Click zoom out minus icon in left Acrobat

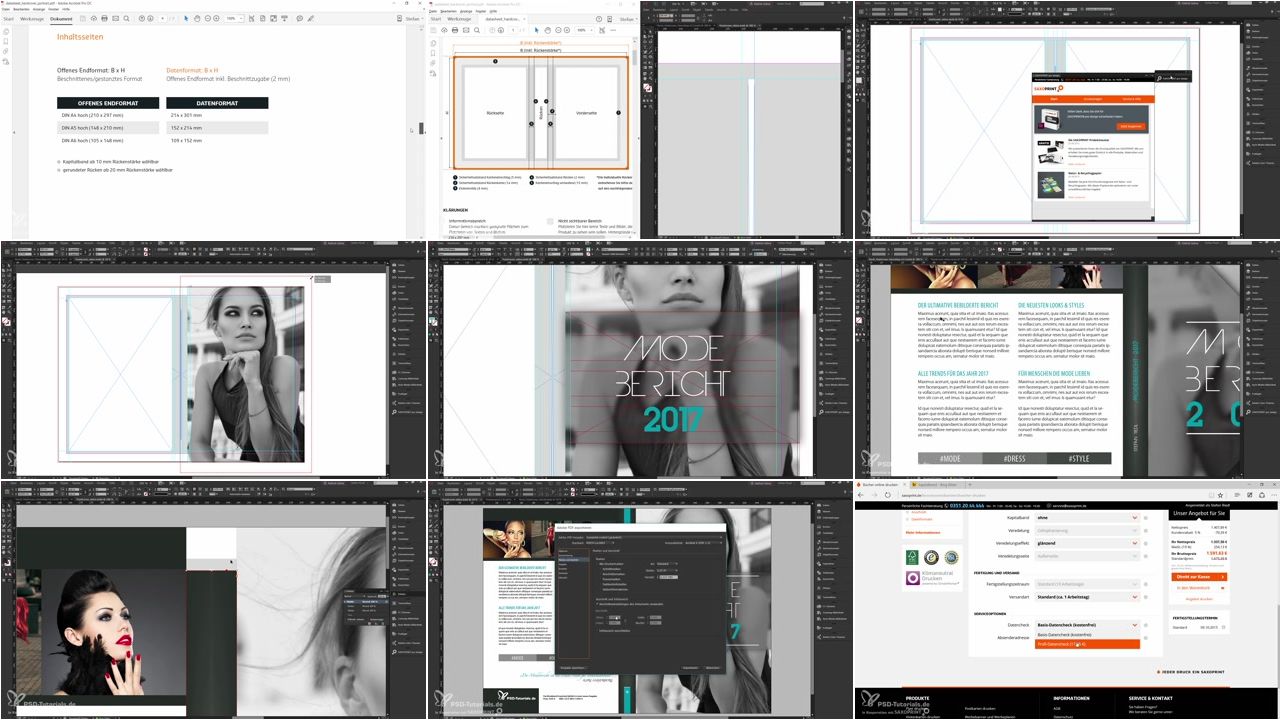point(207,19)
